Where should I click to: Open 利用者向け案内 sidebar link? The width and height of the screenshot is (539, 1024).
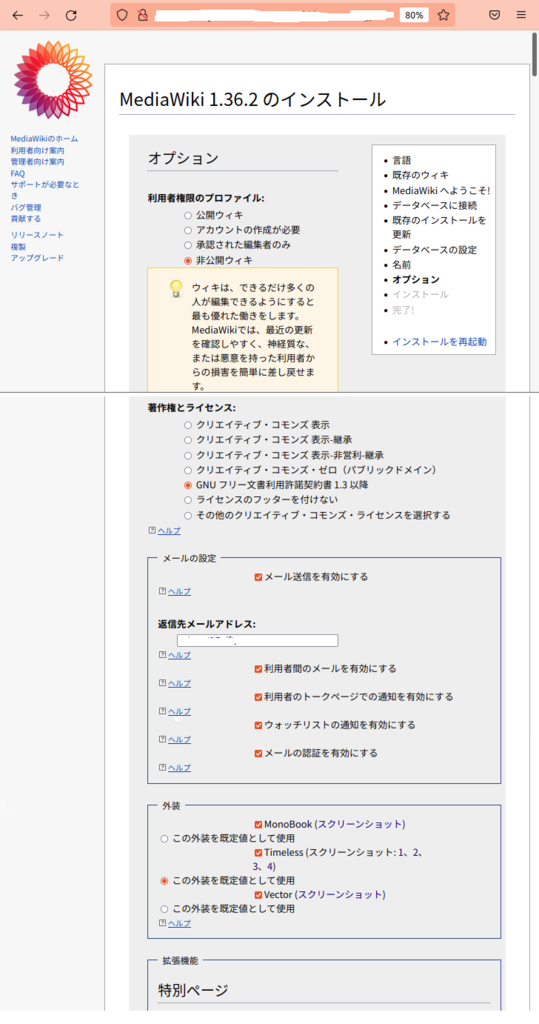(x=37, y=150)
